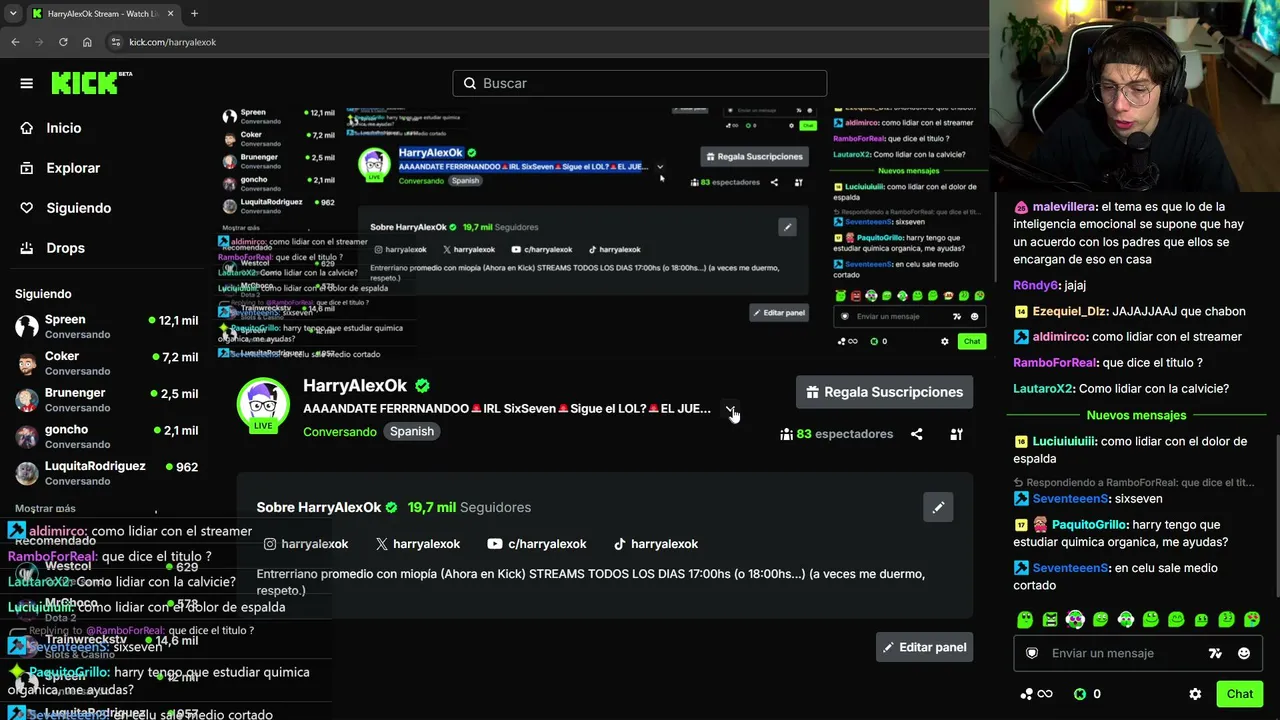Go back with browser back arrow
The height and width of the screenshot is (720, 1280).
click(x=15, y=42)
